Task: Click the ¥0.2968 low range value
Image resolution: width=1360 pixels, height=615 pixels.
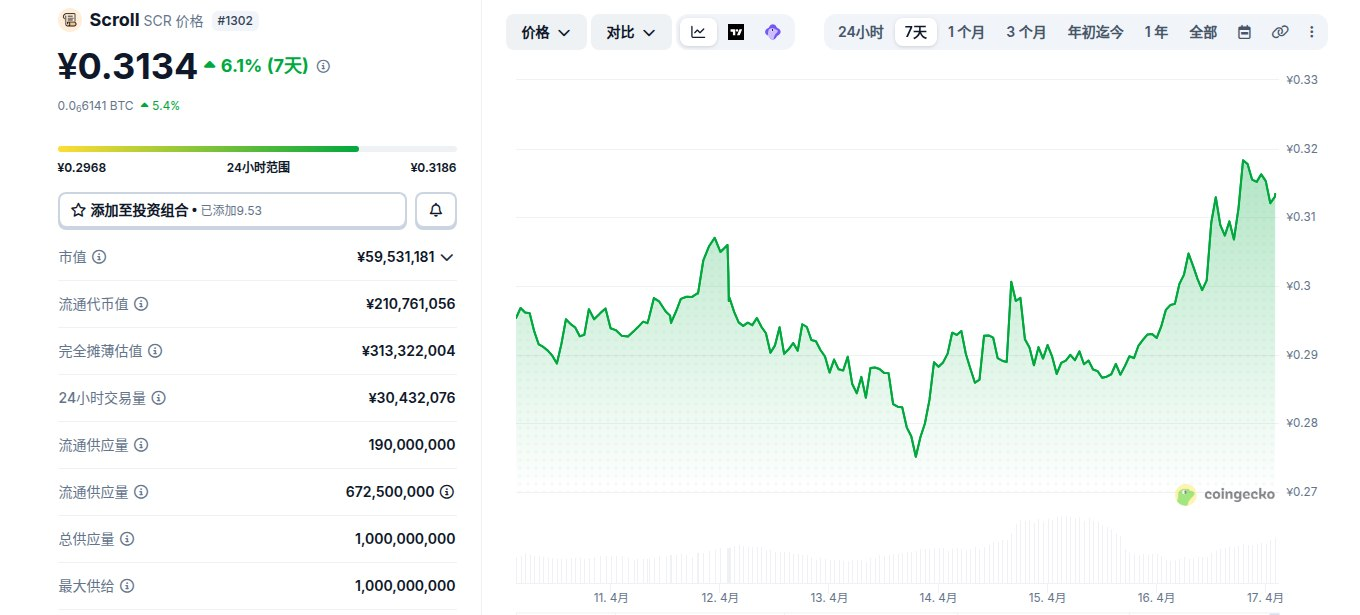Action: coord(81,167)
